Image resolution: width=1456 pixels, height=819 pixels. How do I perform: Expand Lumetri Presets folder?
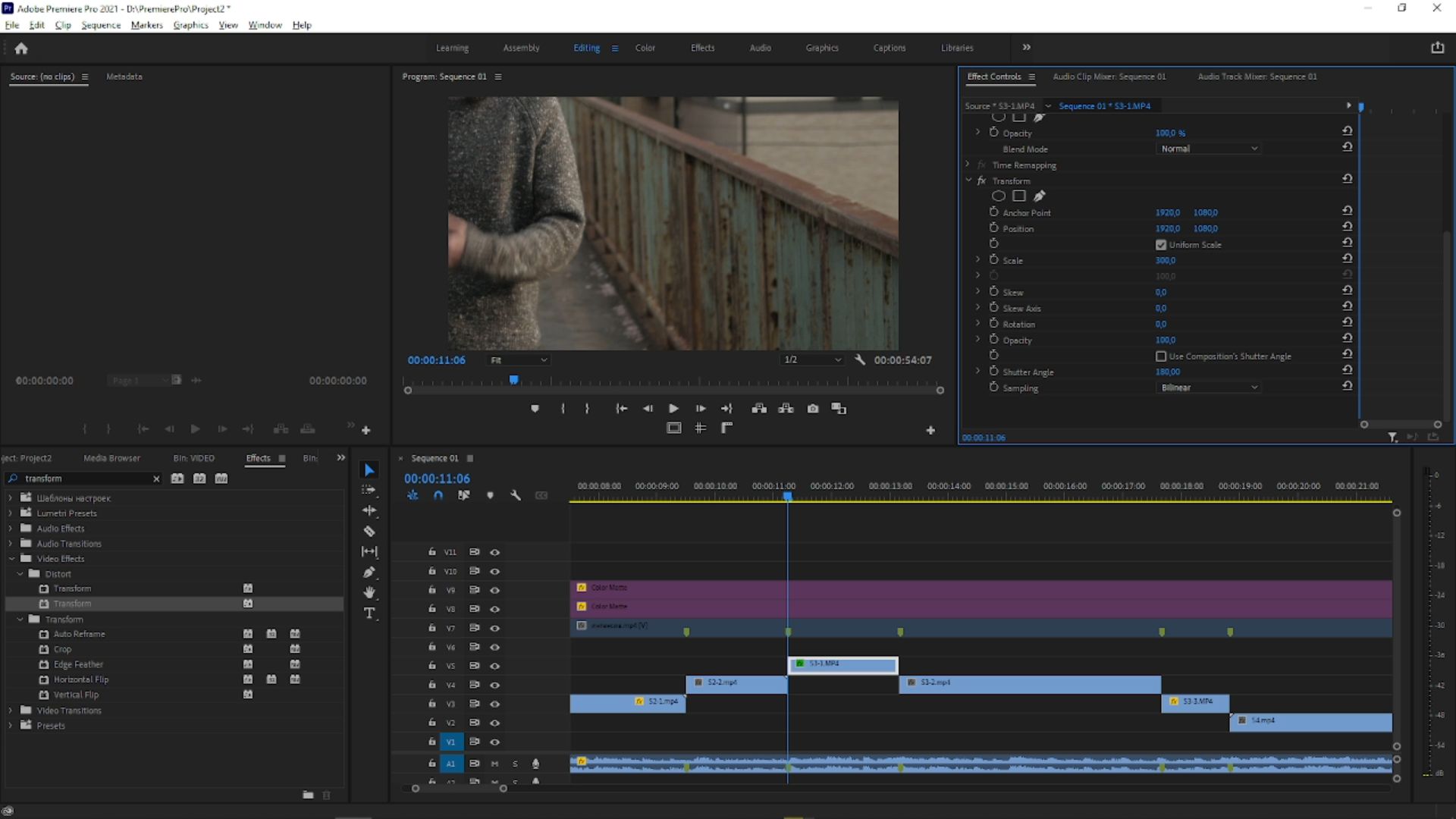click(x=11, y=513)
